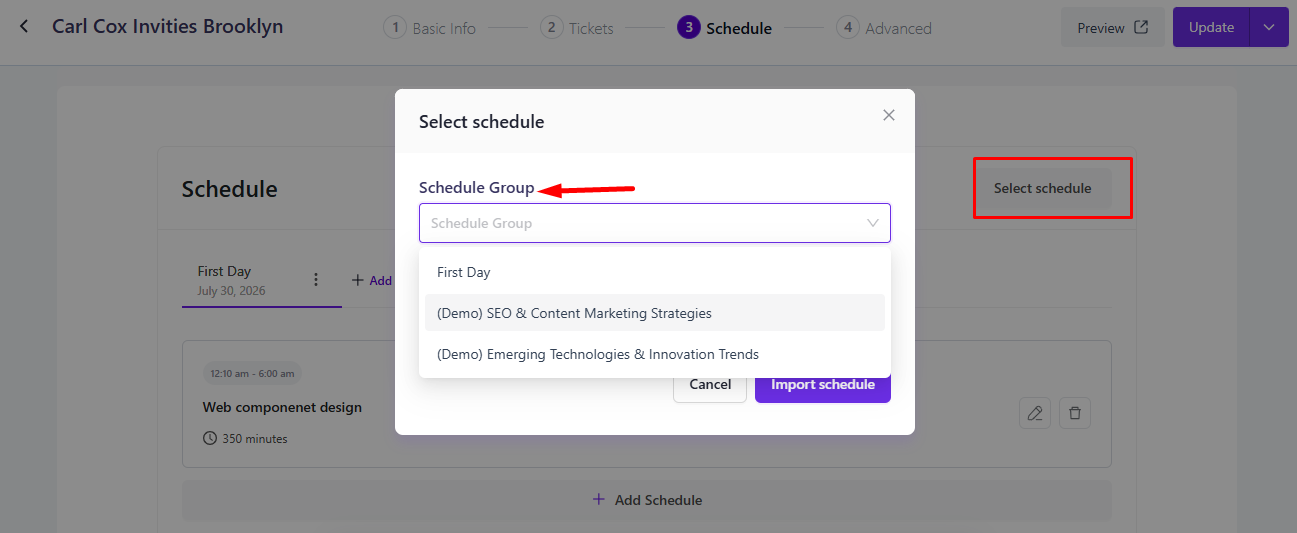Click the clock icon for 350 minutes
The height and width of the screenshot is (533, 1297).
tap(210, 438)
